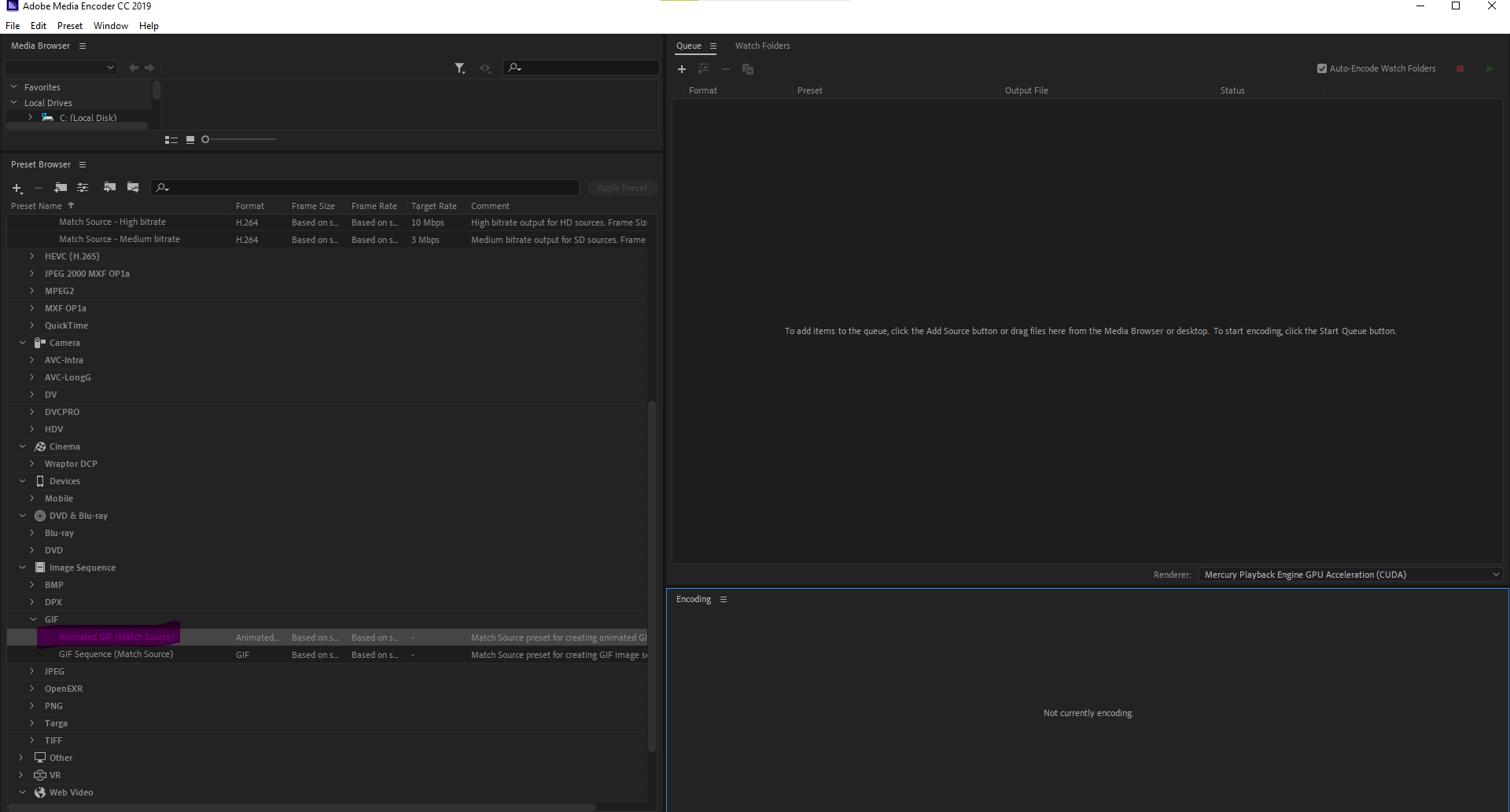Click the Output File column header in Queue

tap(1026, 90)
